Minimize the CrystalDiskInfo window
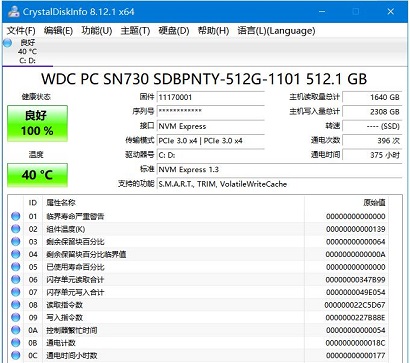The width and height of the screenshot is (410, 363). tap(322, 12)
